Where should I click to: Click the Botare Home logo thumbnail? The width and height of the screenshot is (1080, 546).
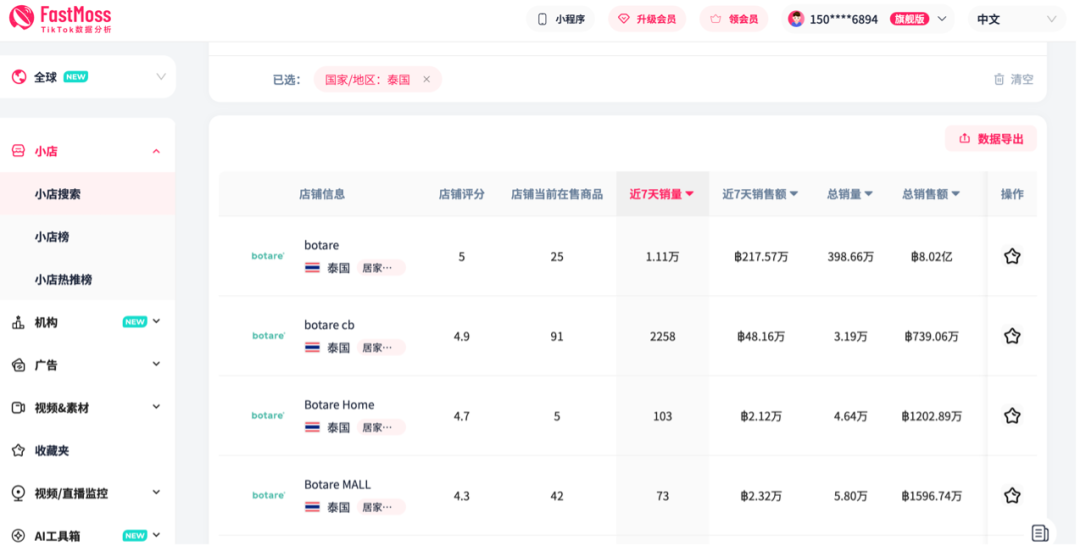[x=268, y=416]
